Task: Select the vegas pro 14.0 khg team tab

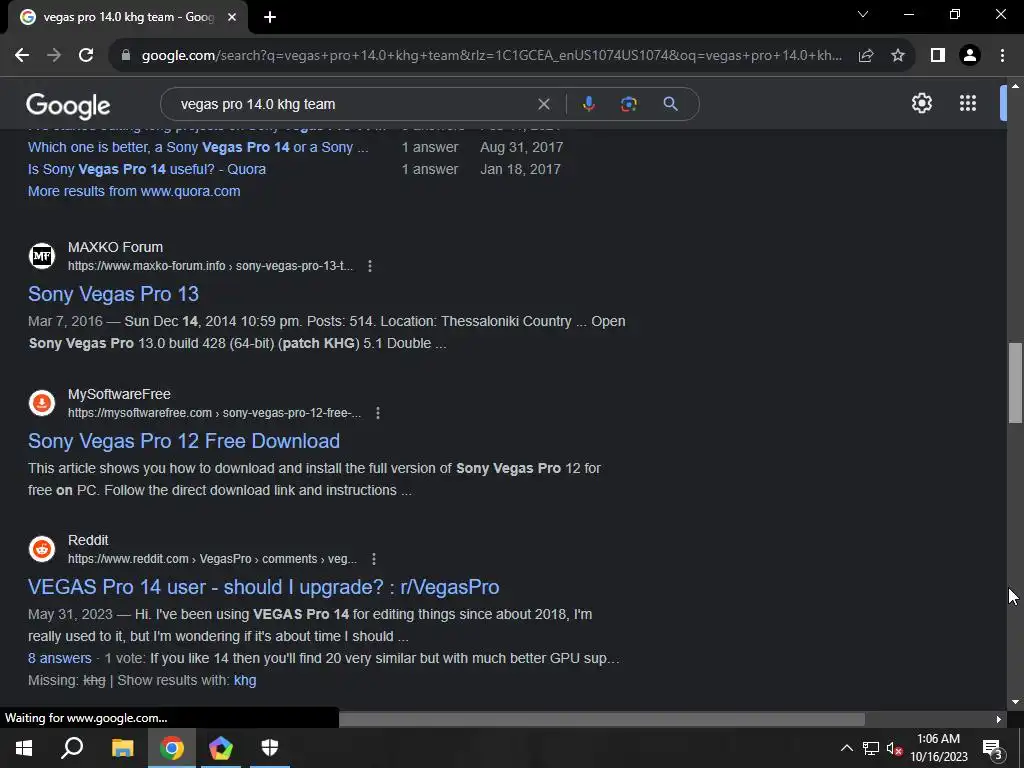Action: point(128,17)
